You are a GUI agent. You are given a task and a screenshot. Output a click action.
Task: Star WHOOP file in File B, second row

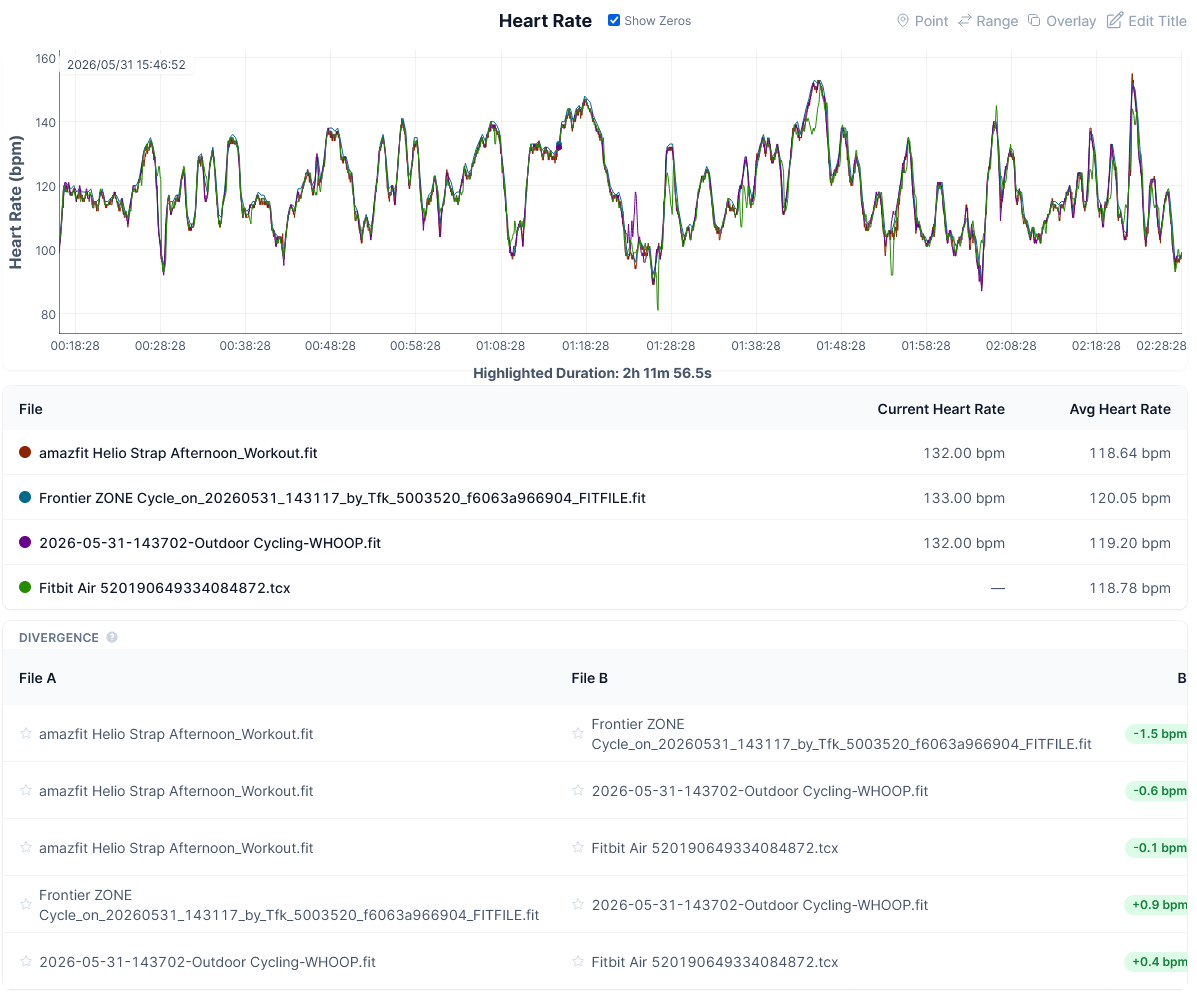578,791
